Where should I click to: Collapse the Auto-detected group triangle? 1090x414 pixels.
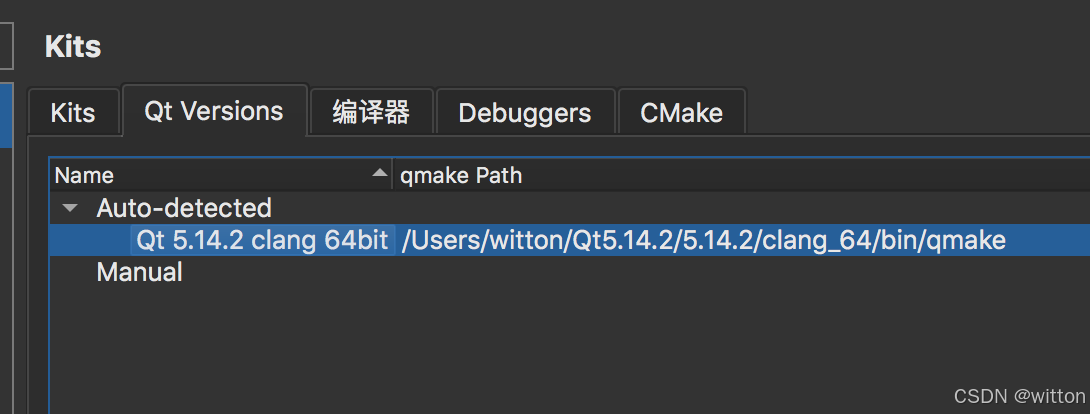point(69,208)
